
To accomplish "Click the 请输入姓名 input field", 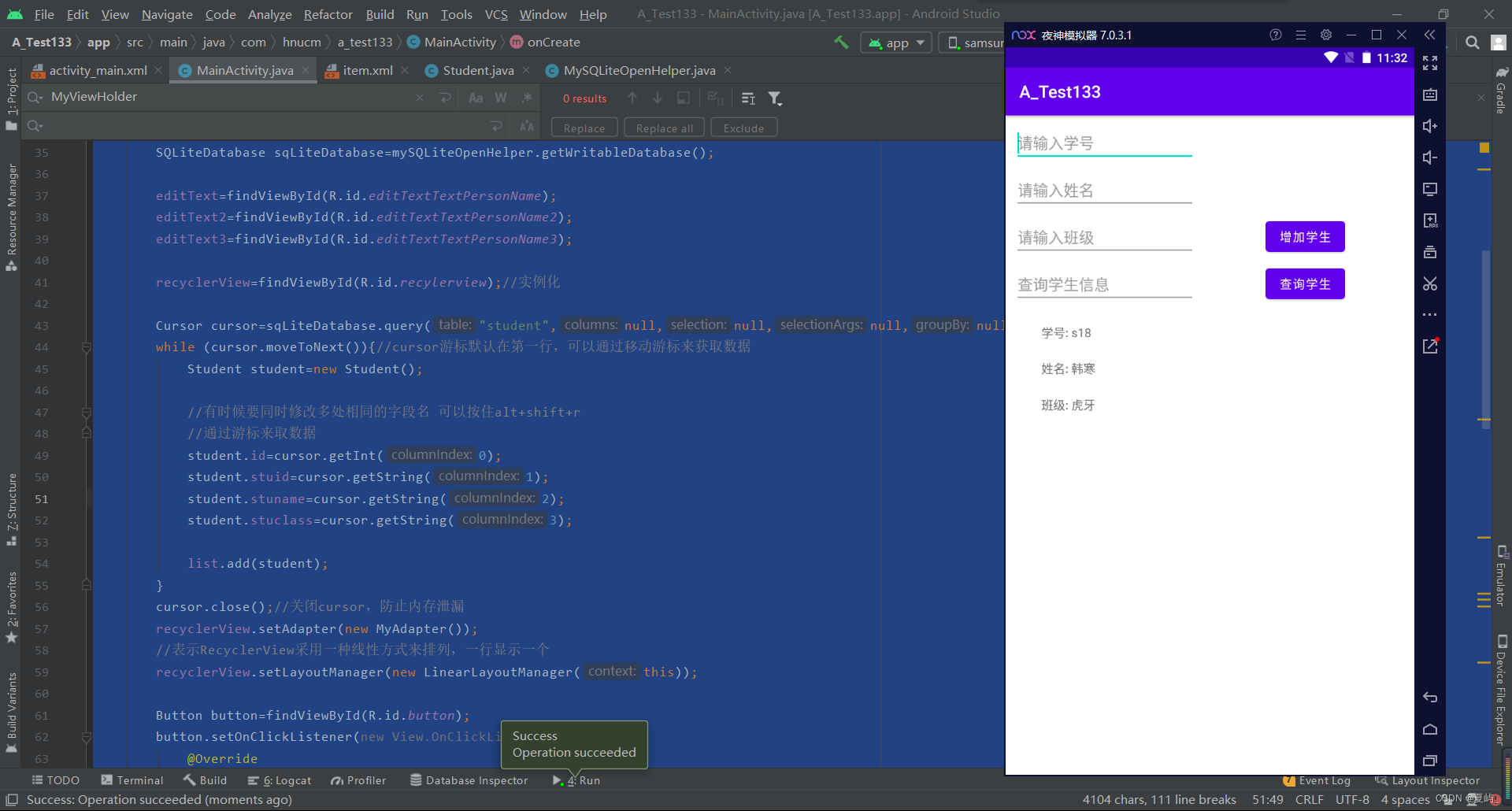I will pos(1104,191).
